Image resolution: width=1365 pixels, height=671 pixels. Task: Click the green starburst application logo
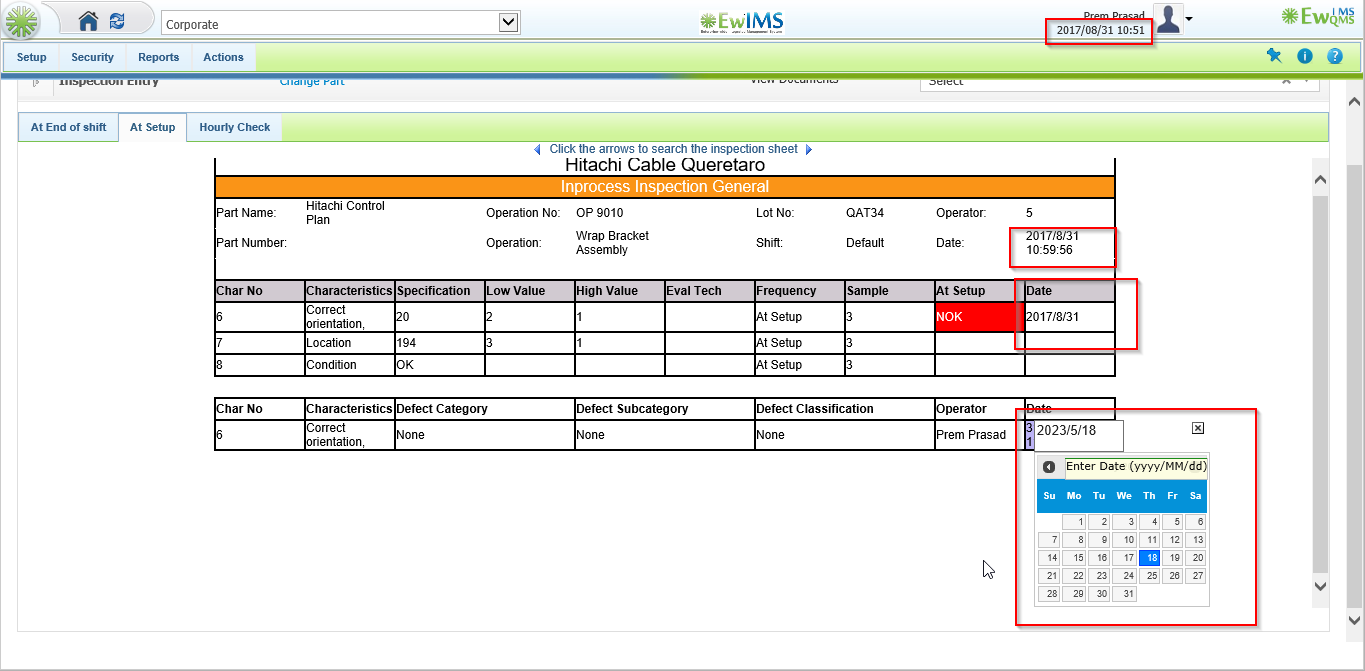[22, 21]
